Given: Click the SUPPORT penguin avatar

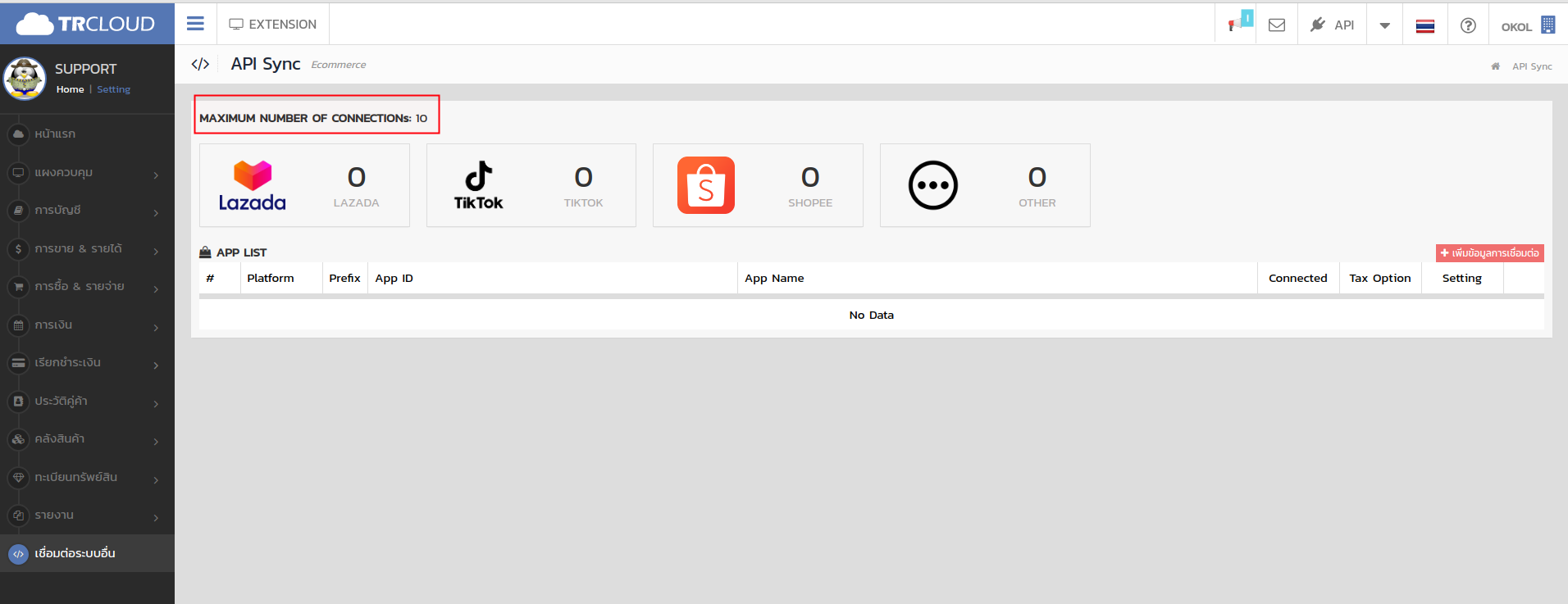Looking at the screenshot, I should pyautogui.click(x=25, y=79).
